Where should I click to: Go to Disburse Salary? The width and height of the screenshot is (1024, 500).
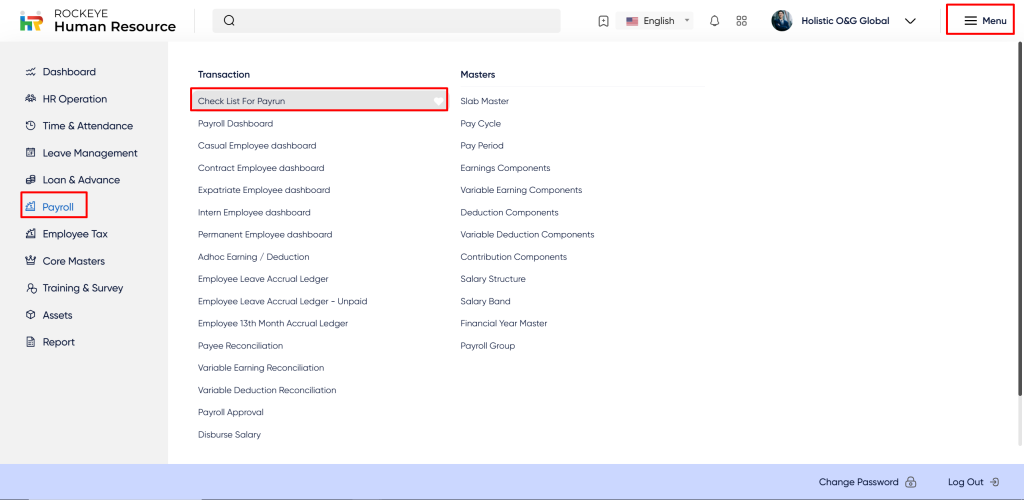(x=229, y=435)
